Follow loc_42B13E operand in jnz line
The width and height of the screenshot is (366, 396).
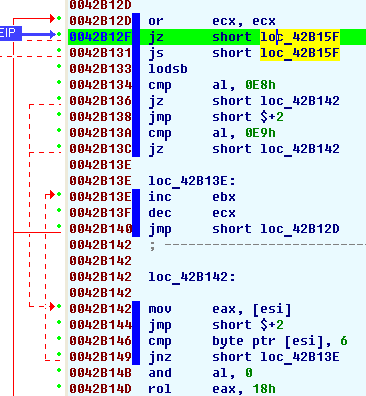[x=300, y=357]
